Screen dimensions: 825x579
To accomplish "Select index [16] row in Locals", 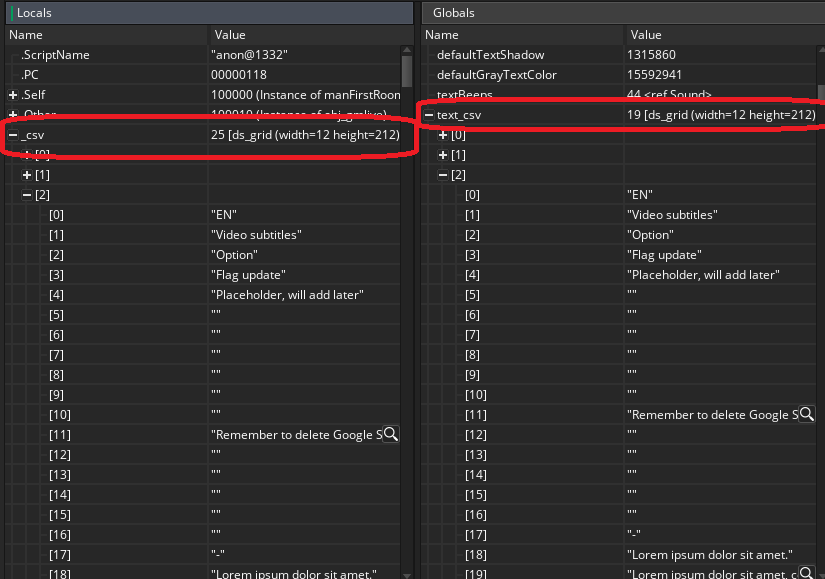I will click(x=203, y=535).
